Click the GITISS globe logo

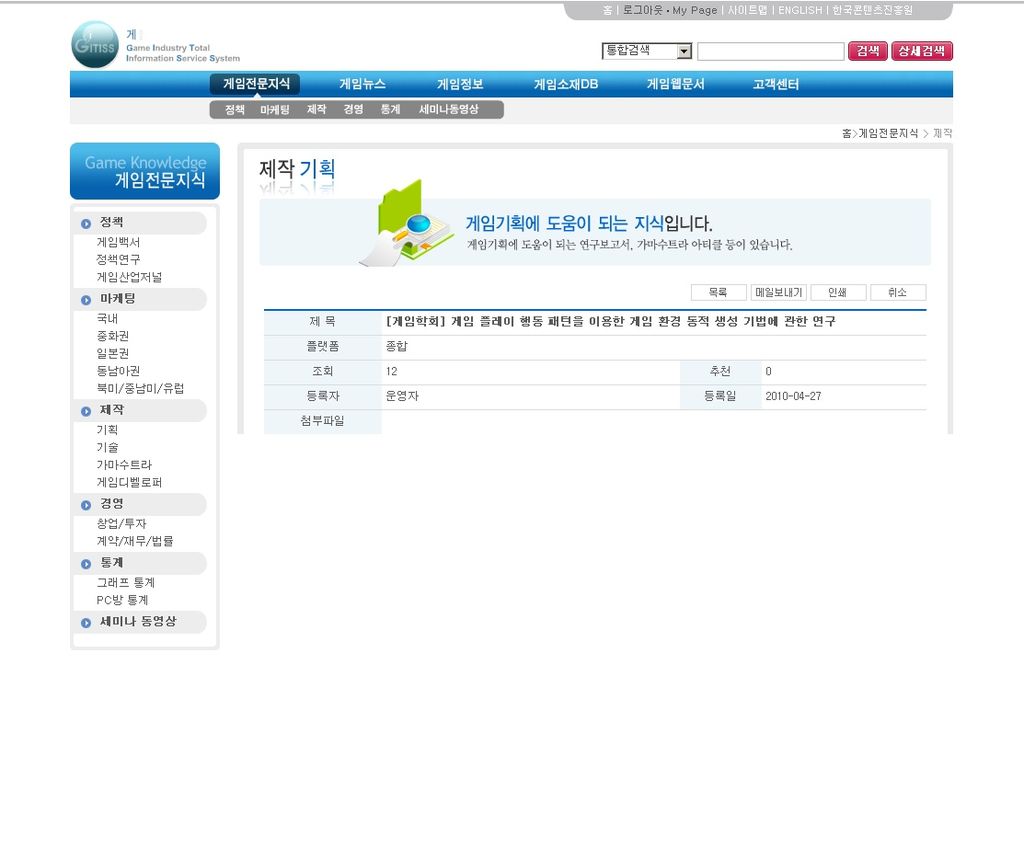coord(95,44)
